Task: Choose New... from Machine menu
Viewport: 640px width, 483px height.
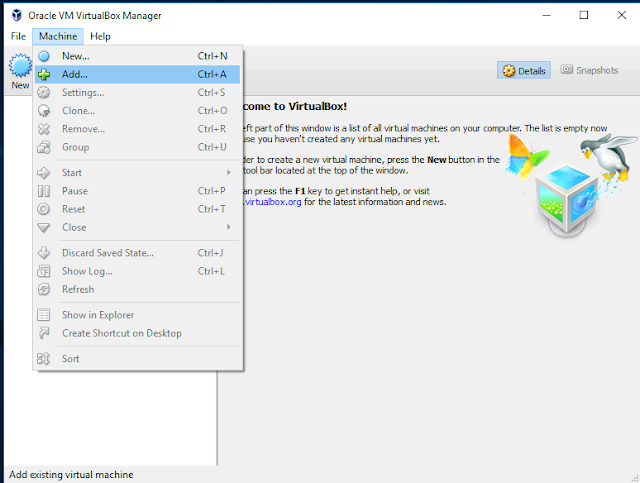Action: (137, 56)
